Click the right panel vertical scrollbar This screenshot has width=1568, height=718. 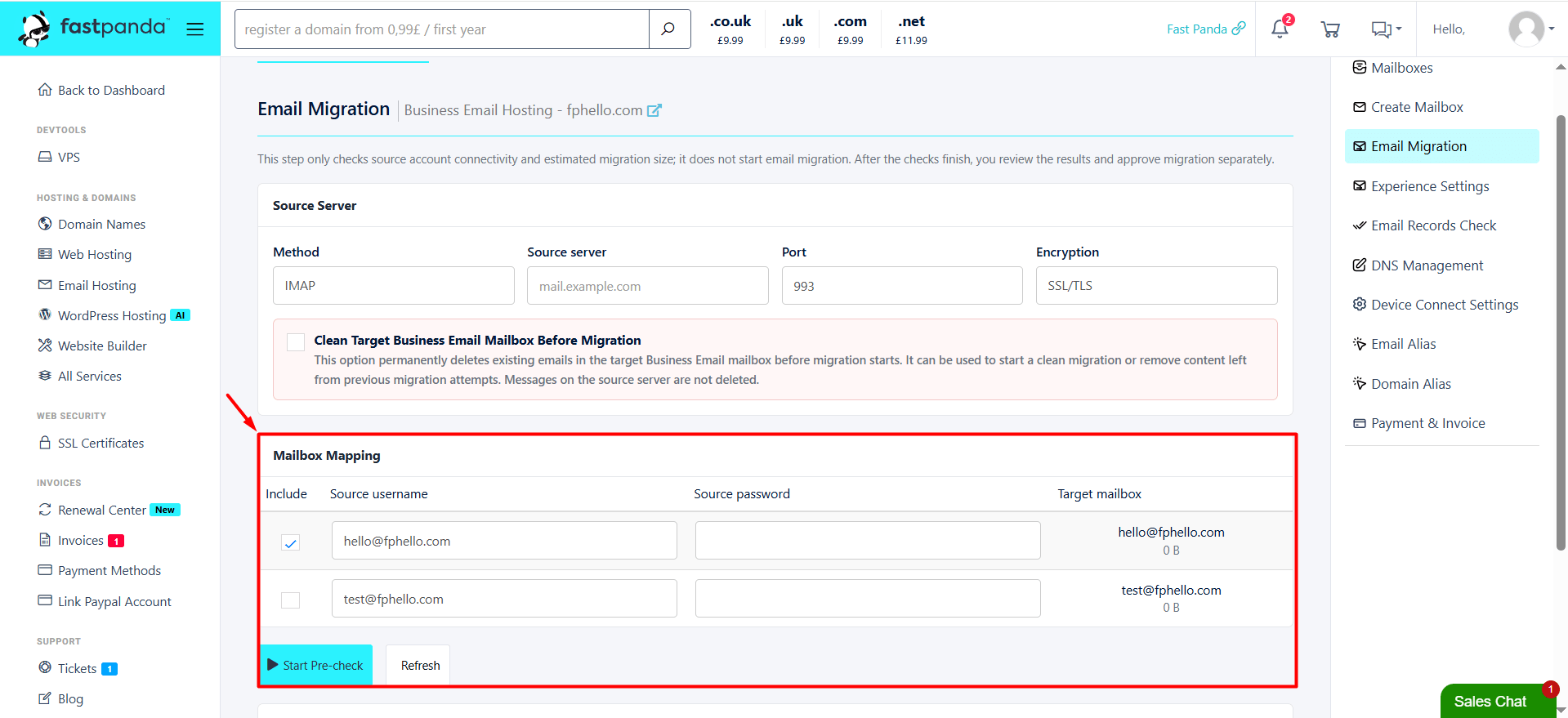pyautogui.click(x=1561, y=332)
